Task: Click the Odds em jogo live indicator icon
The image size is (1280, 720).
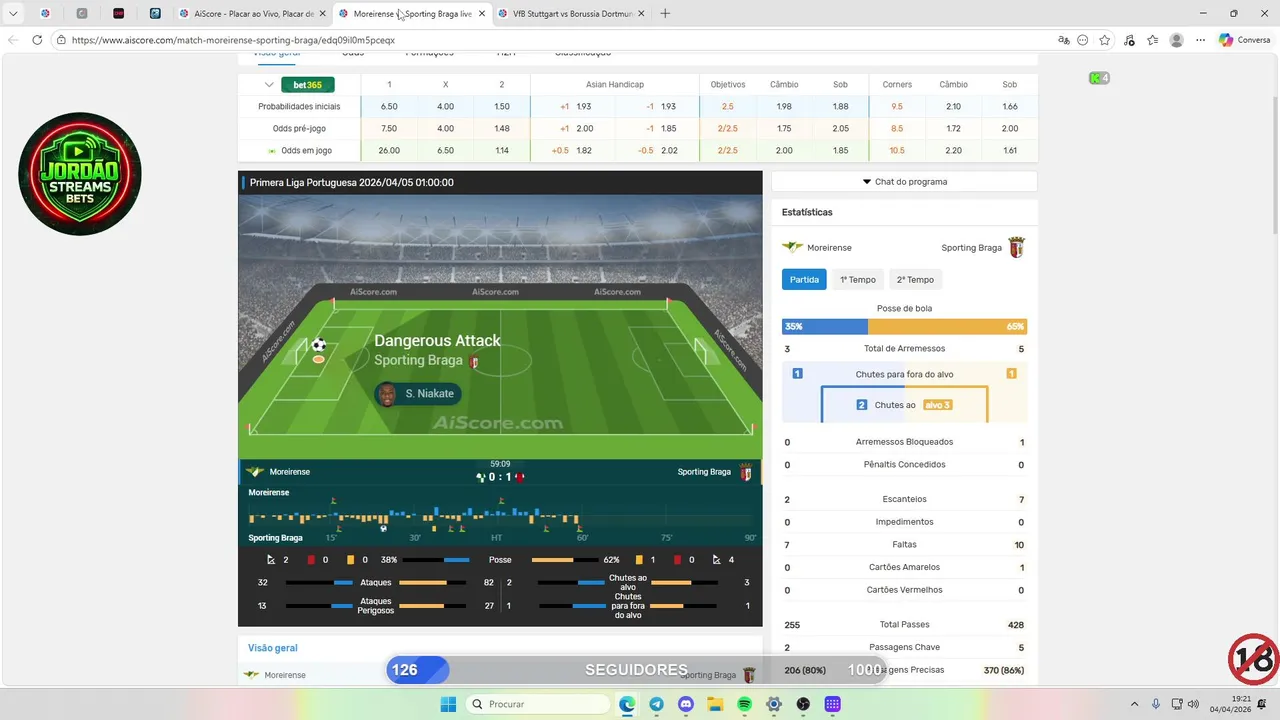Action: pos(272,151)
